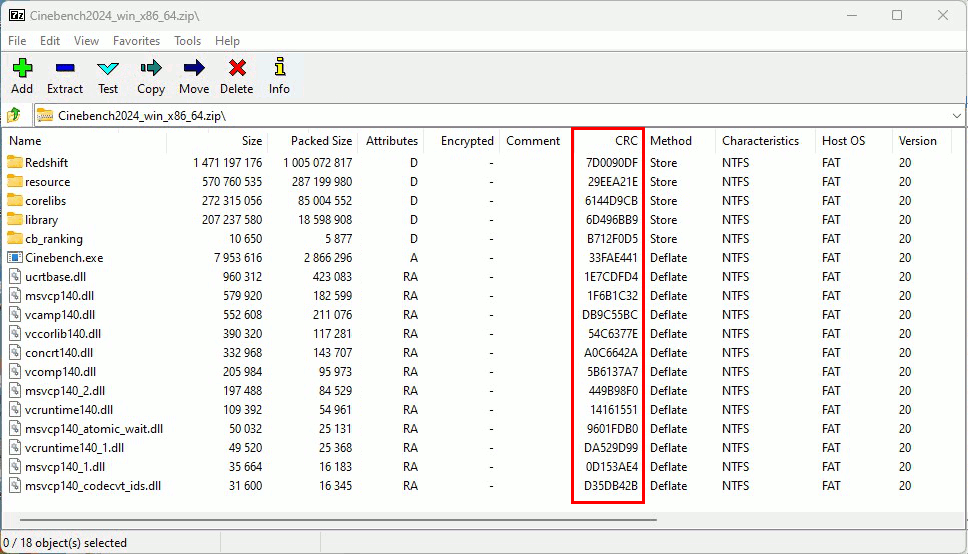
Task: Select the msvcp140_codecvt_ids.dll file name
Action: 93,486
